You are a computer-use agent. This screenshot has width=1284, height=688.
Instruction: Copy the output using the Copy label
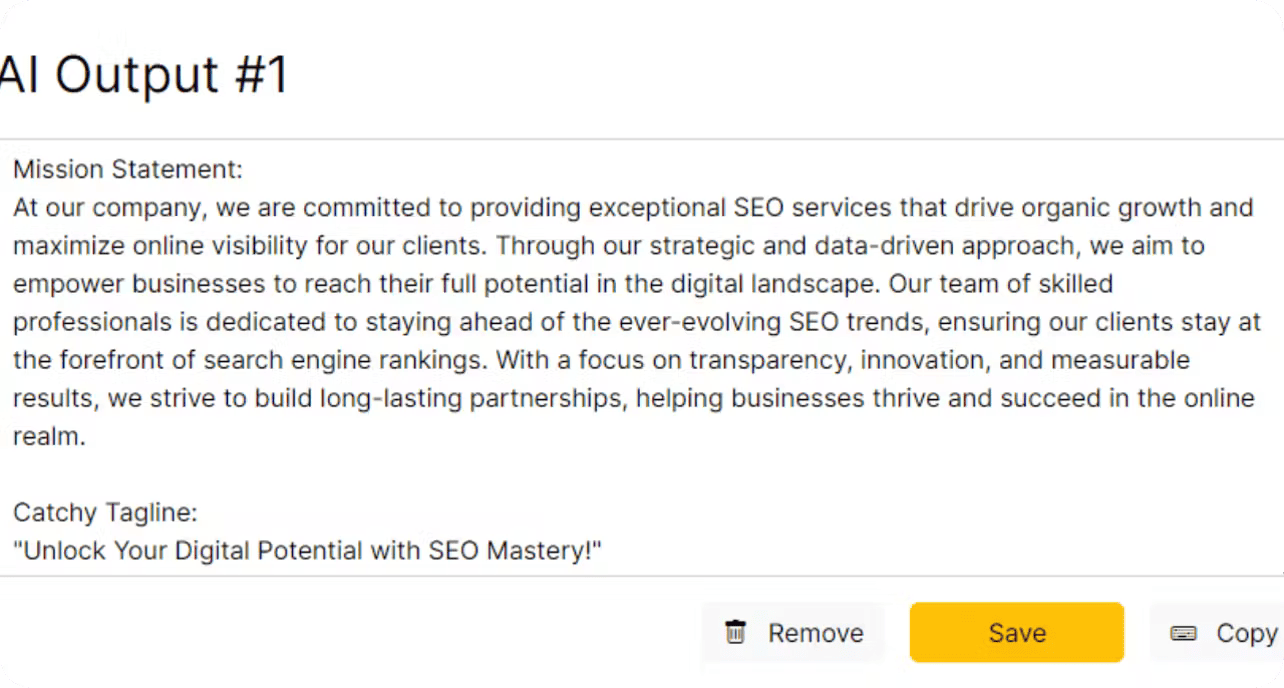1246,633
